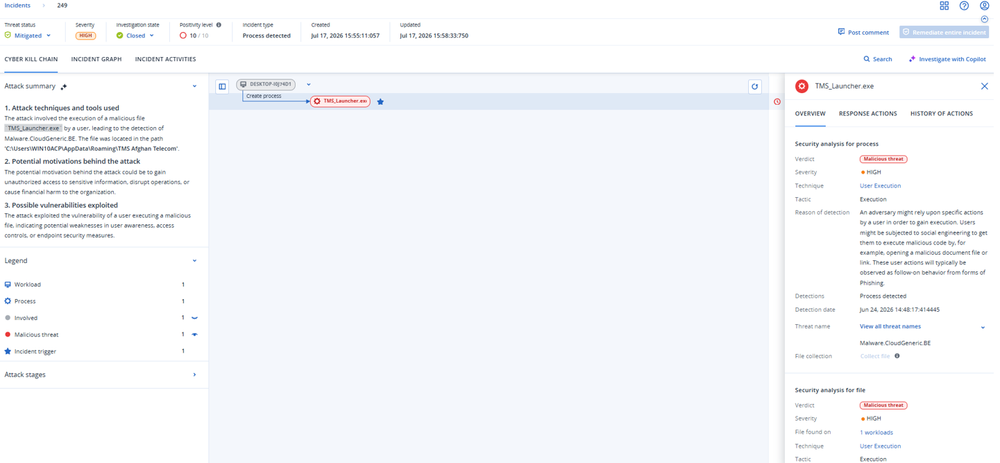The image size is (1000, 463).
Task: Click the file User Execution technique link
Action: (880, 446)
